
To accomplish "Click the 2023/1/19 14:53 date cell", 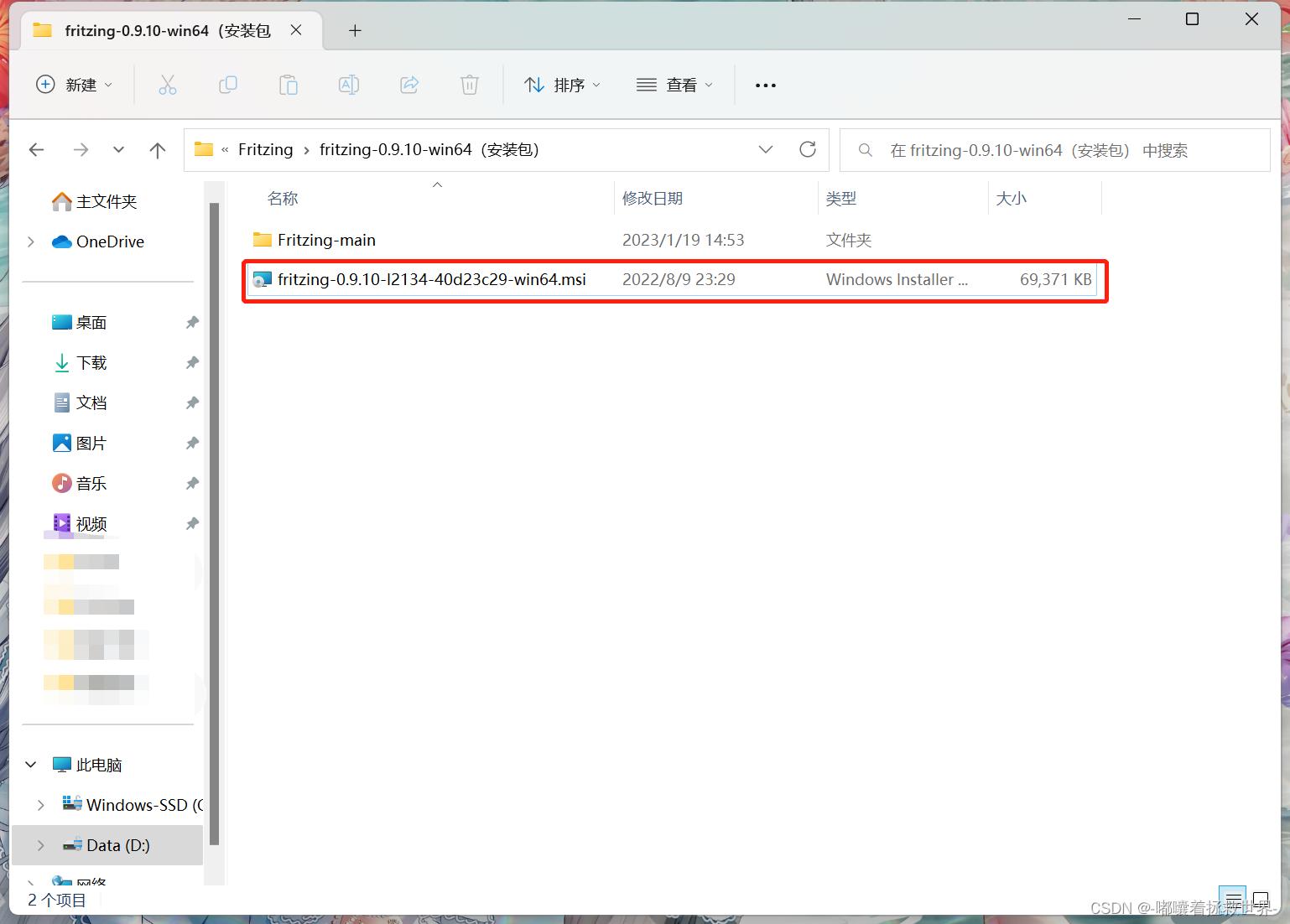I will 683,240.
